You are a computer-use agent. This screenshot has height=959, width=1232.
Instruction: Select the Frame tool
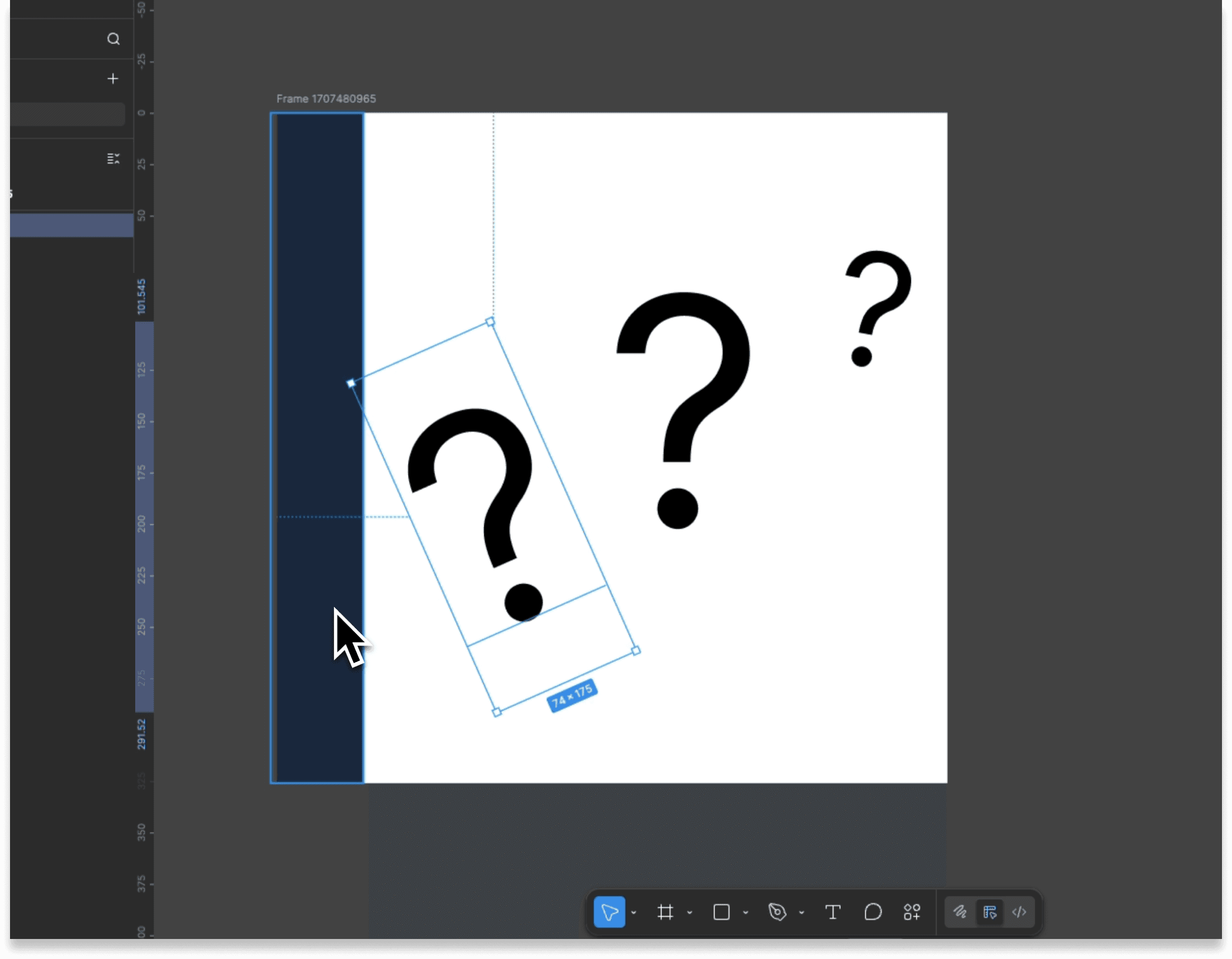[665, 911]
